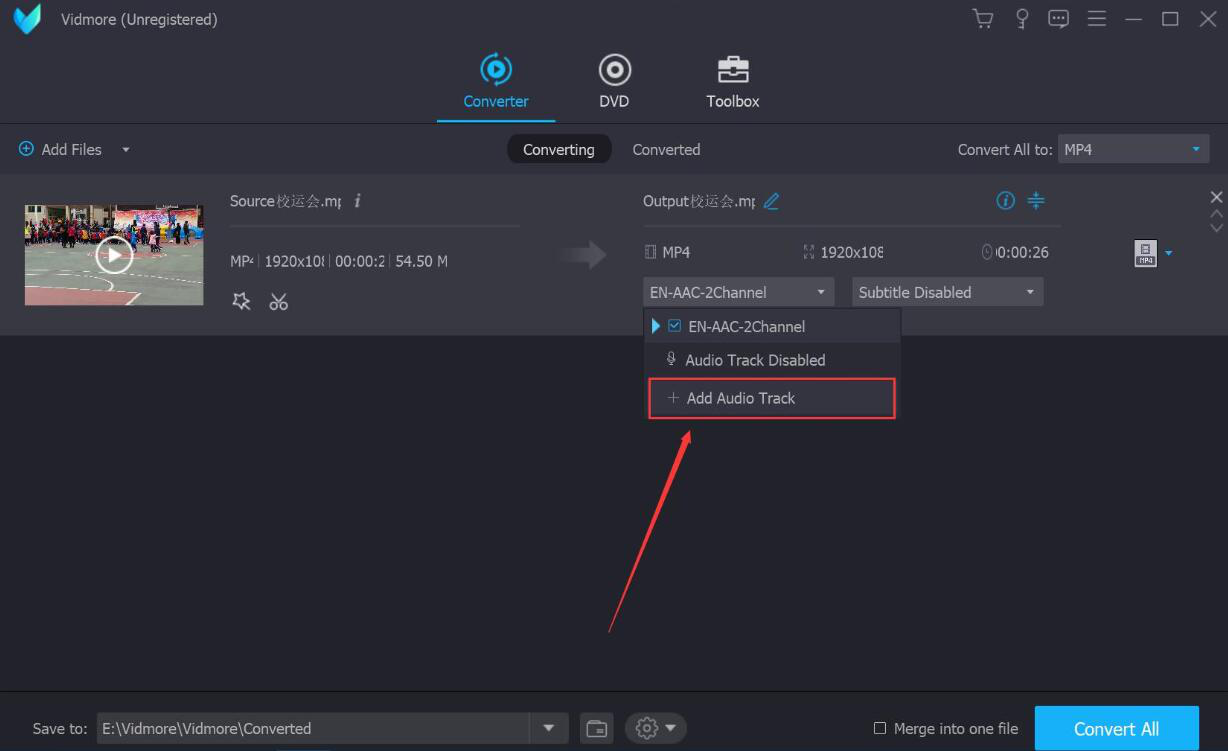Click the Convert All button
Viewport: 1228px width, 751px height.
[x=1116, y=728]
